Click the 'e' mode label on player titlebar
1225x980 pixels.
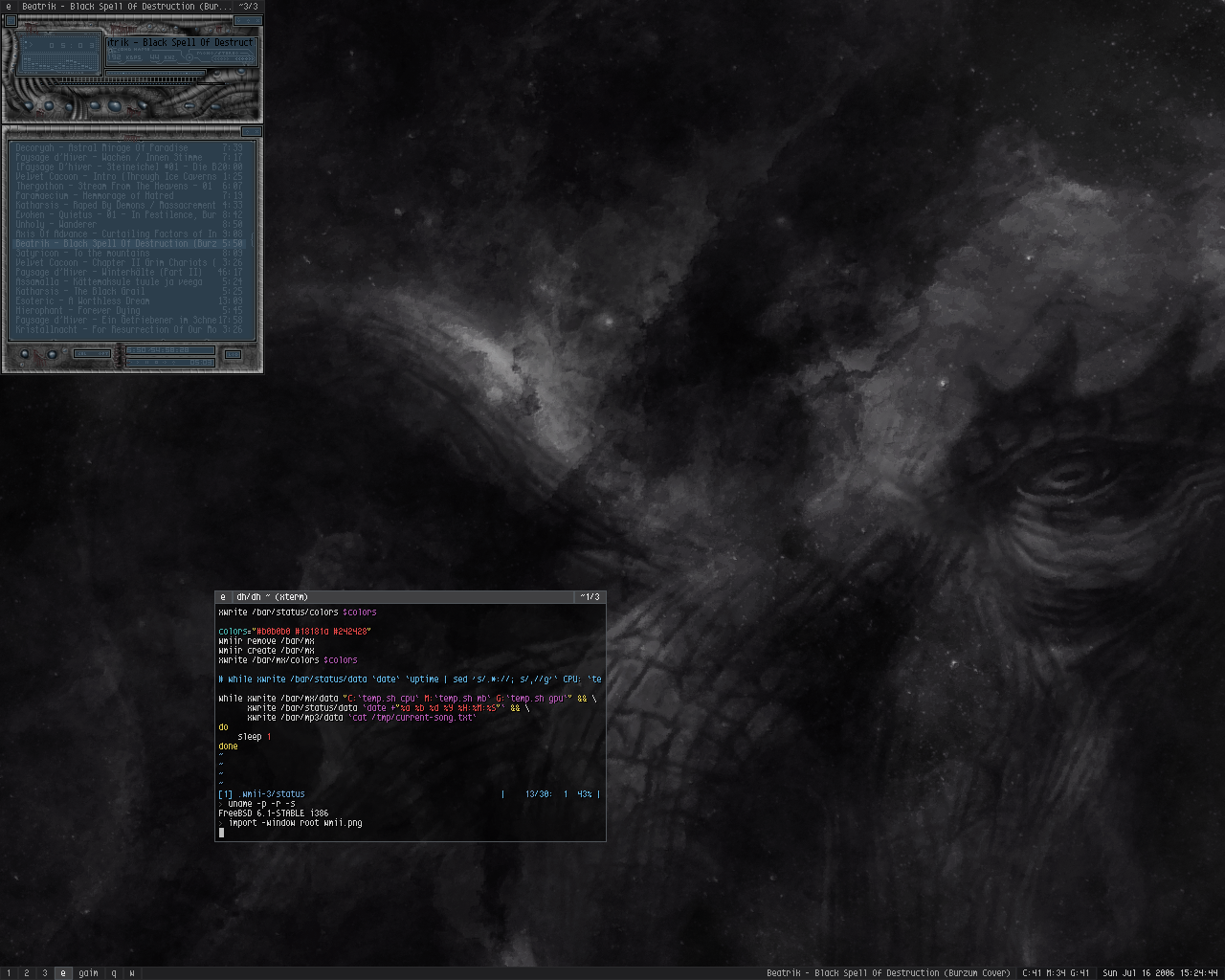pyautogui.click(x=10, y=7)
